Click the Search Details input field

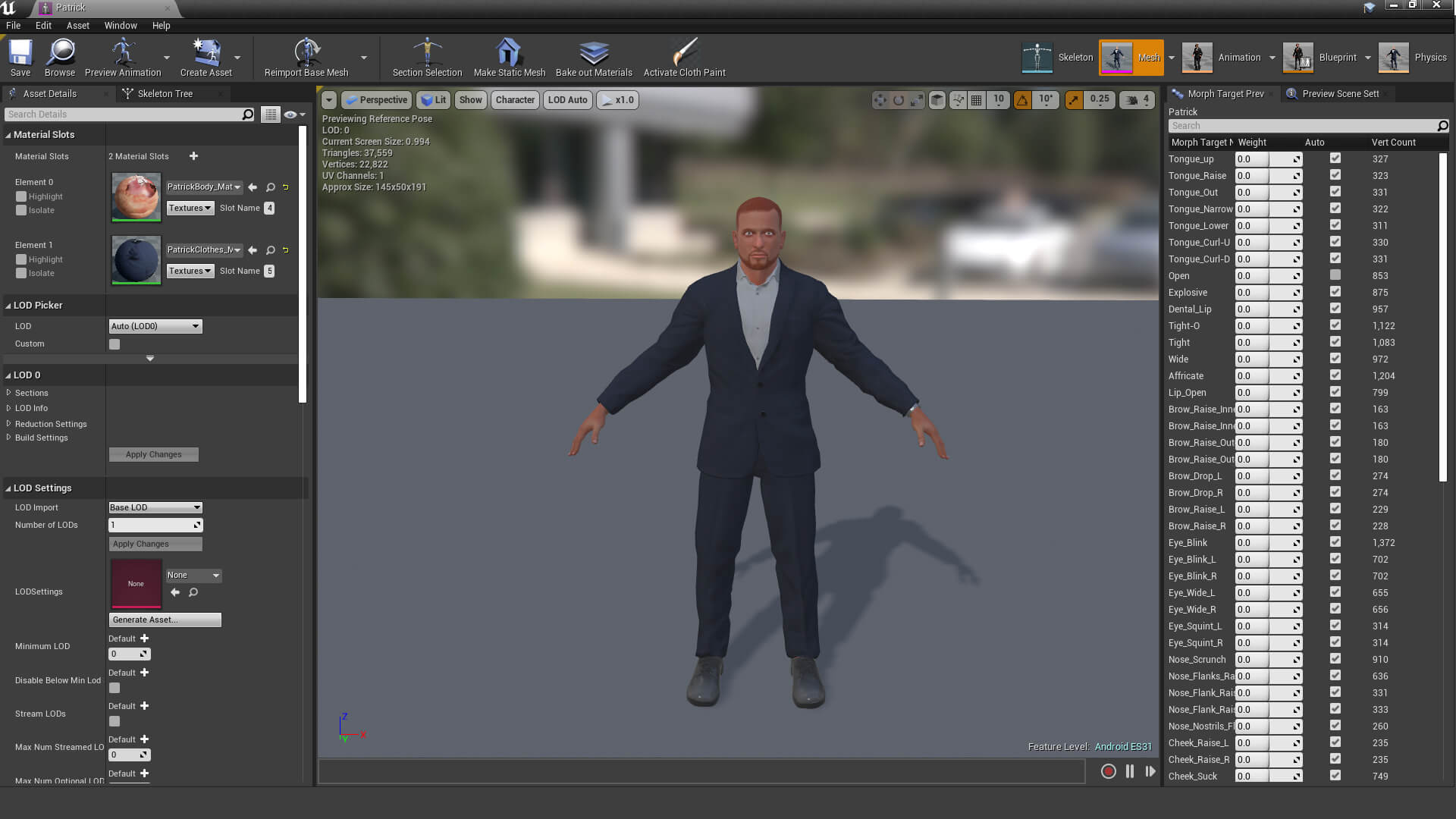click(125, 115)
